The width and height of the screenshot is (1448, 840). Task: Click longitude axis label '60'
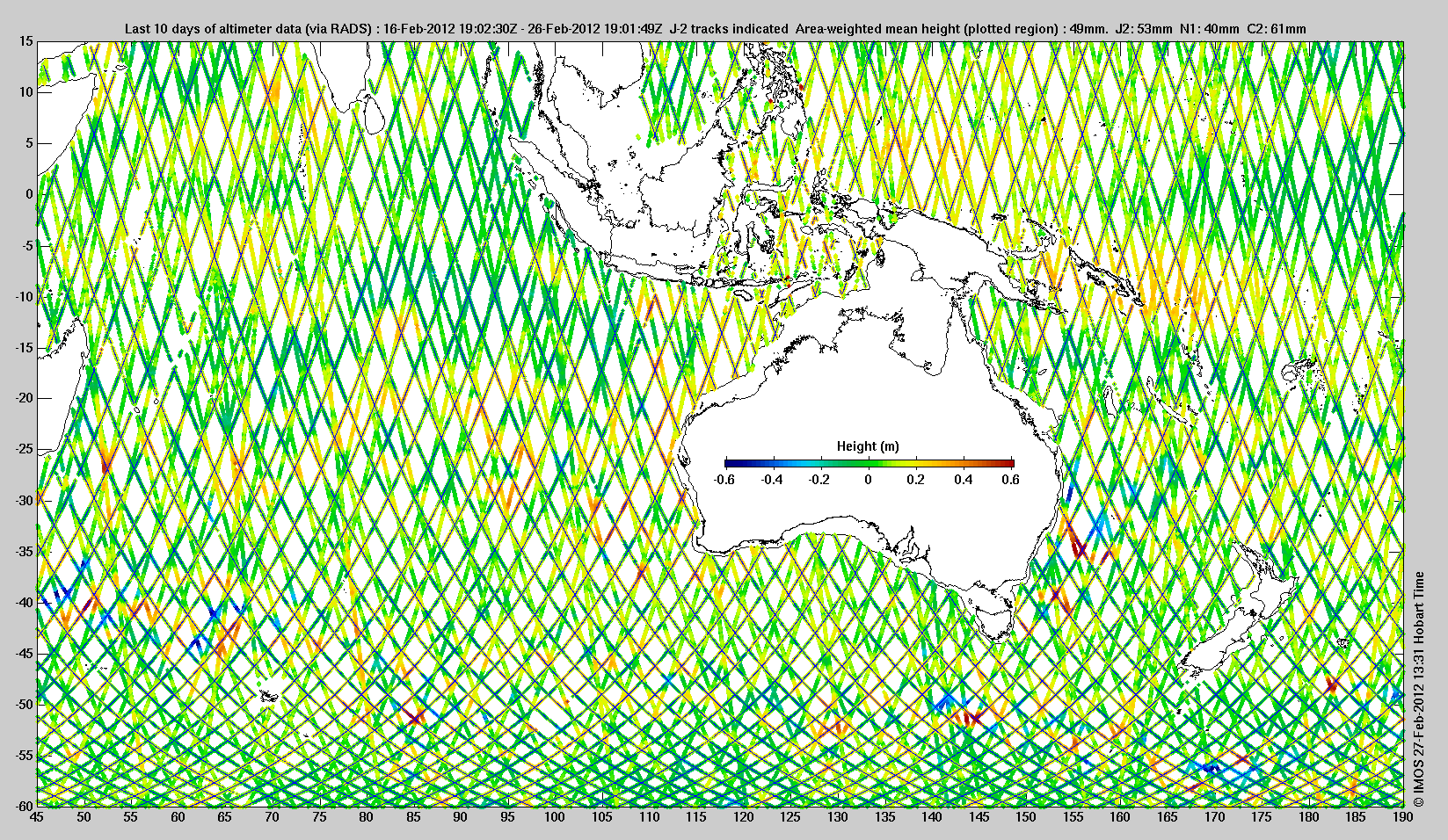click(178, 817)
